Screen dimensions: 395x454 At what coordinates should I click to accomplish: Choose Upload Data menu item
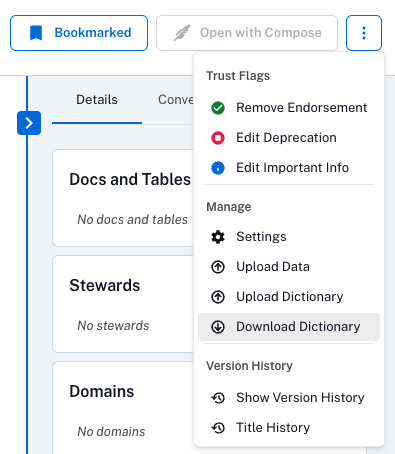point(289,267)
